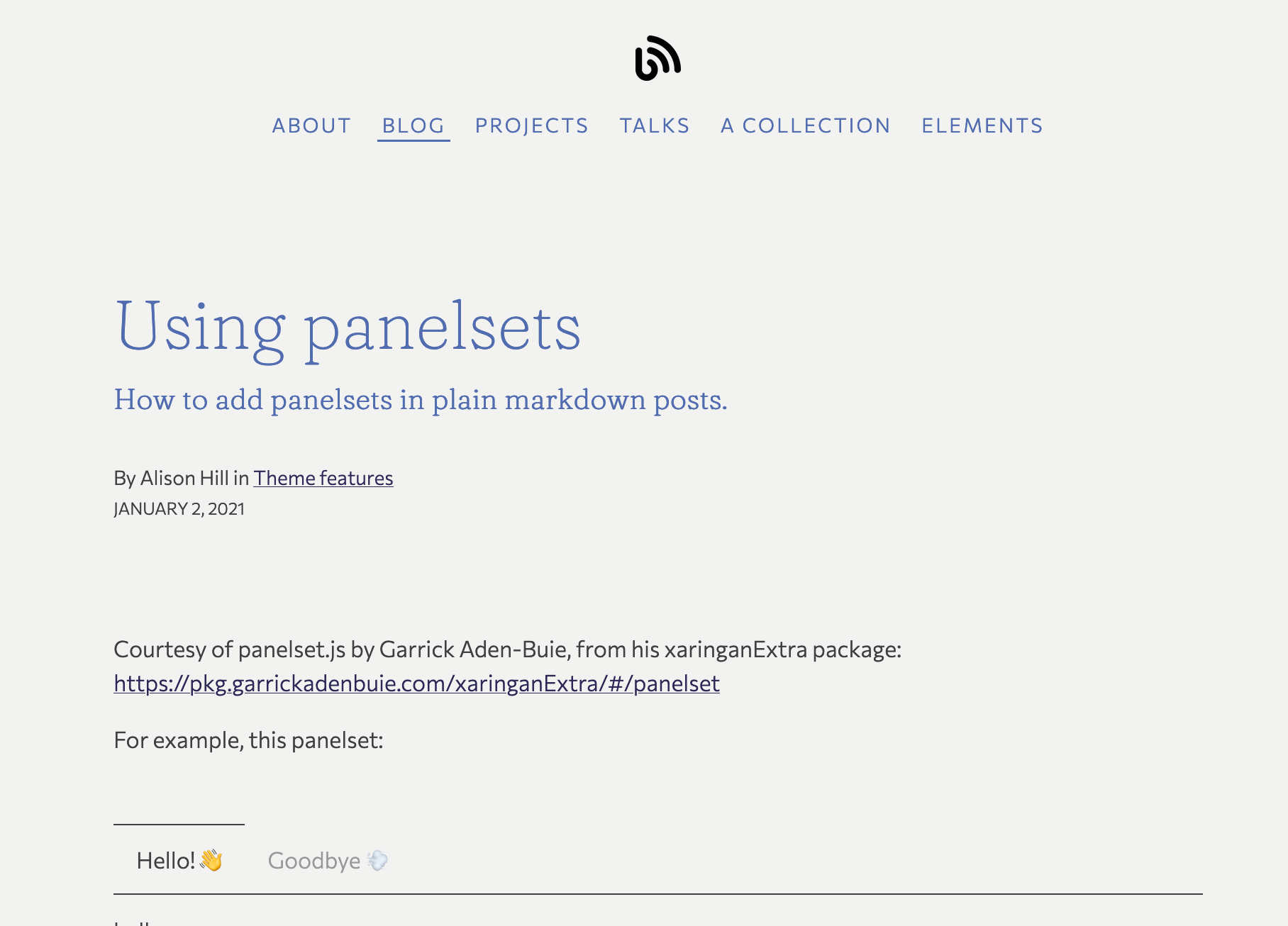The image size is (1288, 926).
Task: Click the Using panelsets page title
Action: (348, 328)
